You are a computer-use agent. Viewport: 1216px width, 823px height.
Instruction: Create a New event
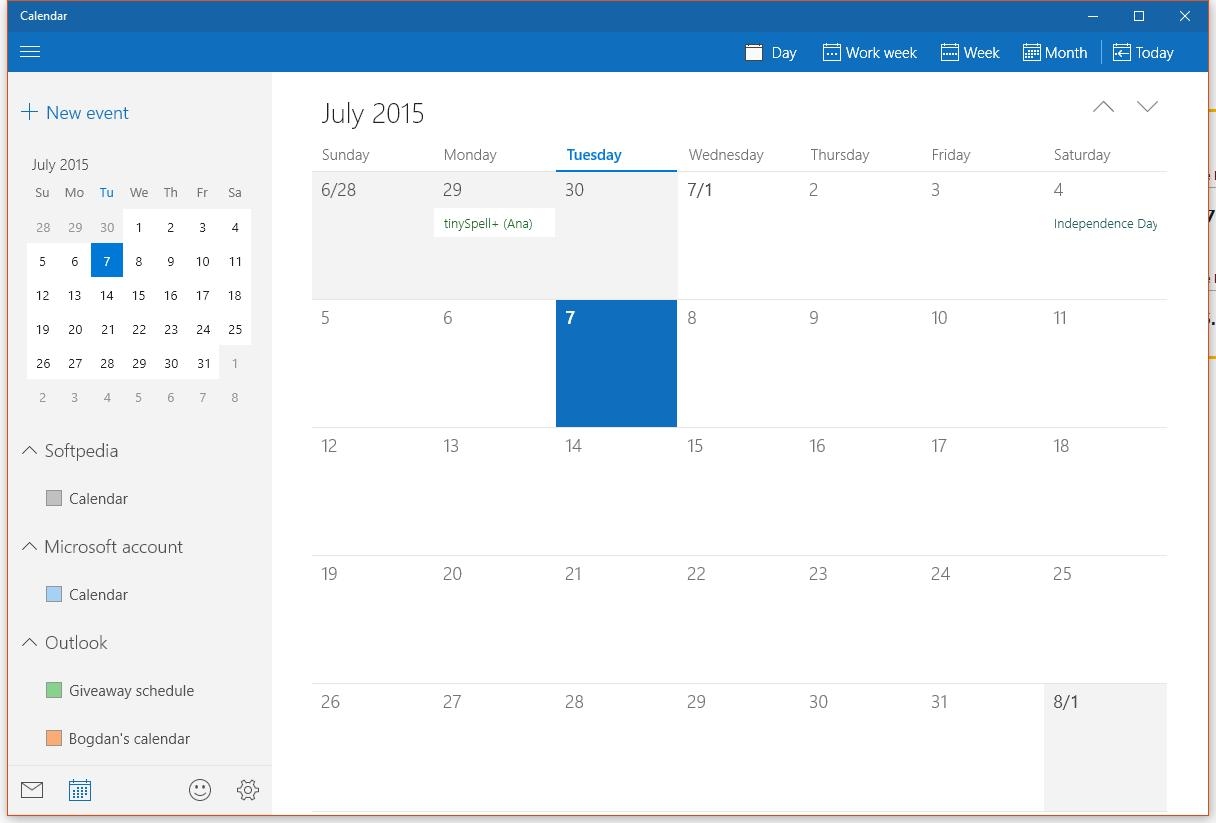[75, 112]
